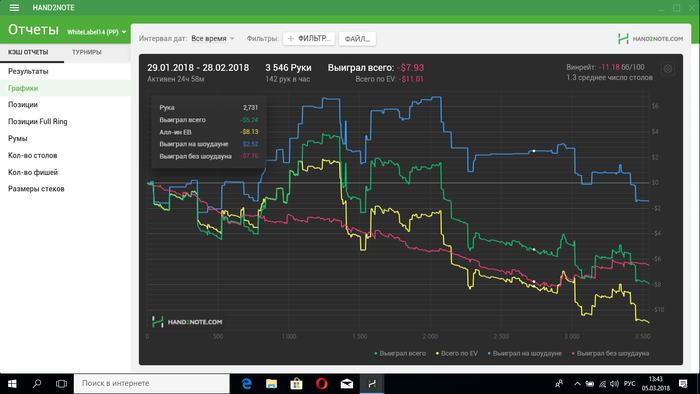Viewport: 700px width, 394px height.
Task: Select Hand2Note app icon in taskbar
Action: point(372,384)
